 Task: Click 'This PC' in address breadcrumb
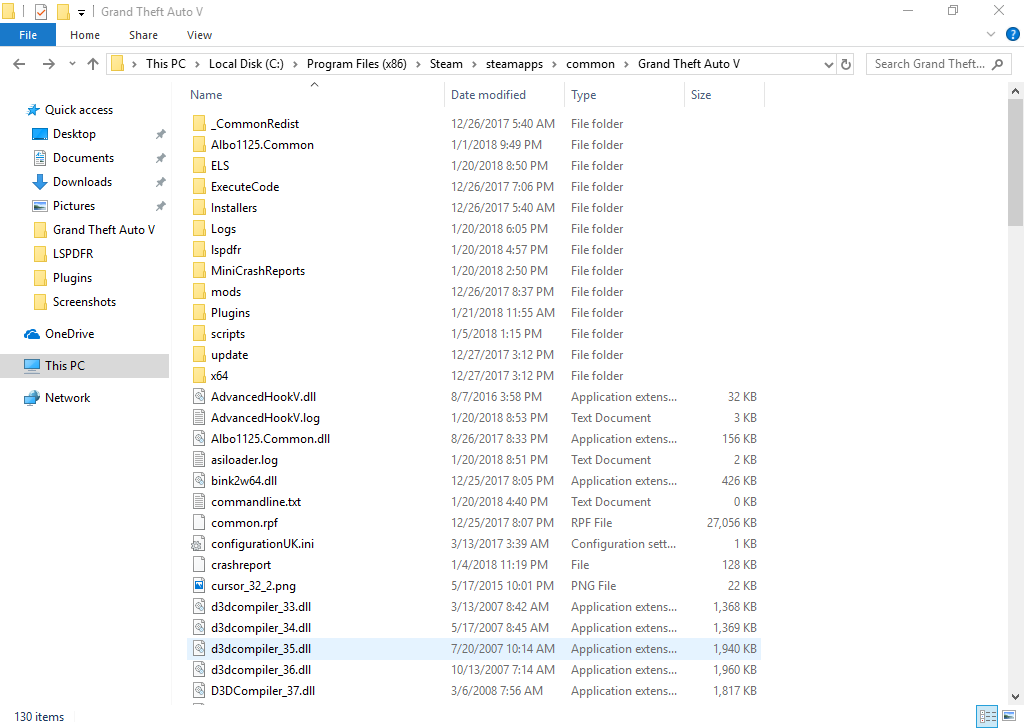165,64
